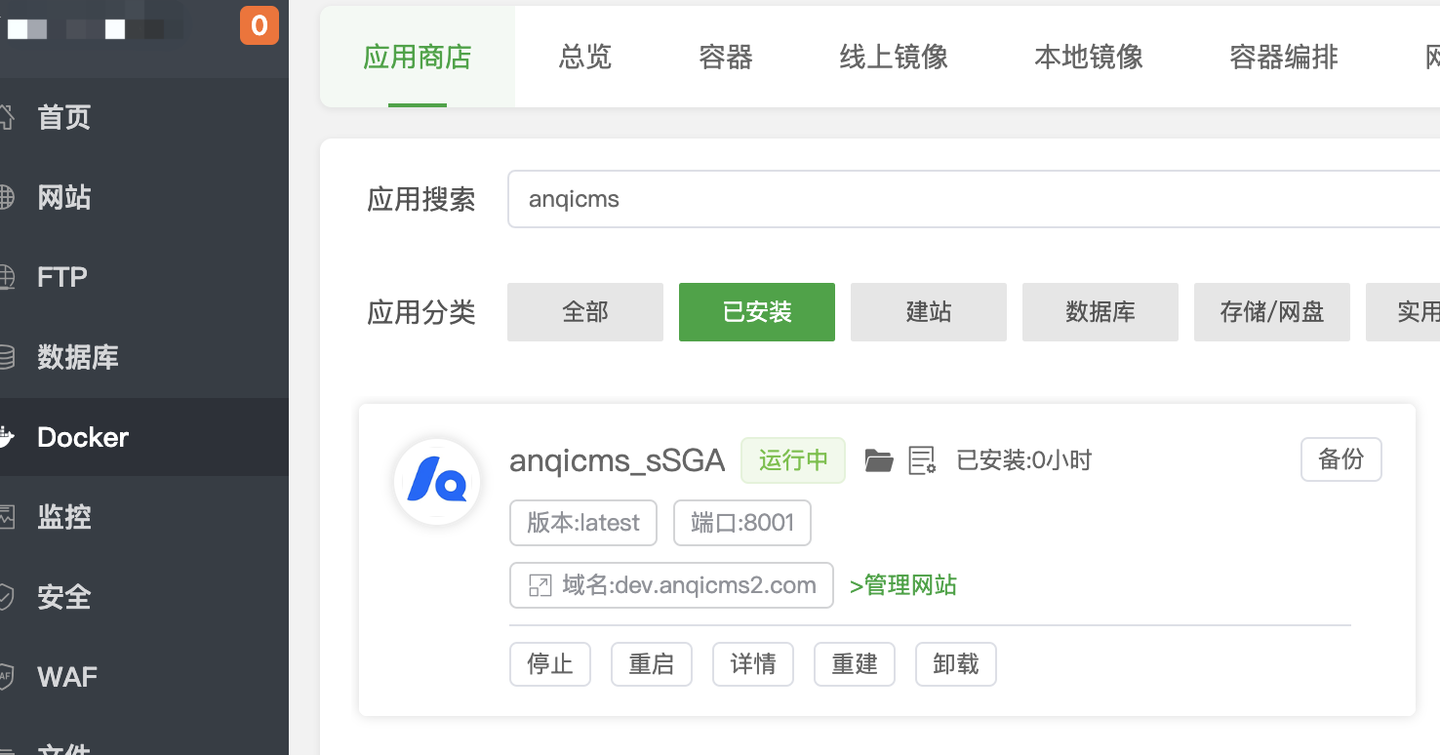Filter apps by 数据库 category
Screen dimensions: 1440x755
tap(1100, 312)
